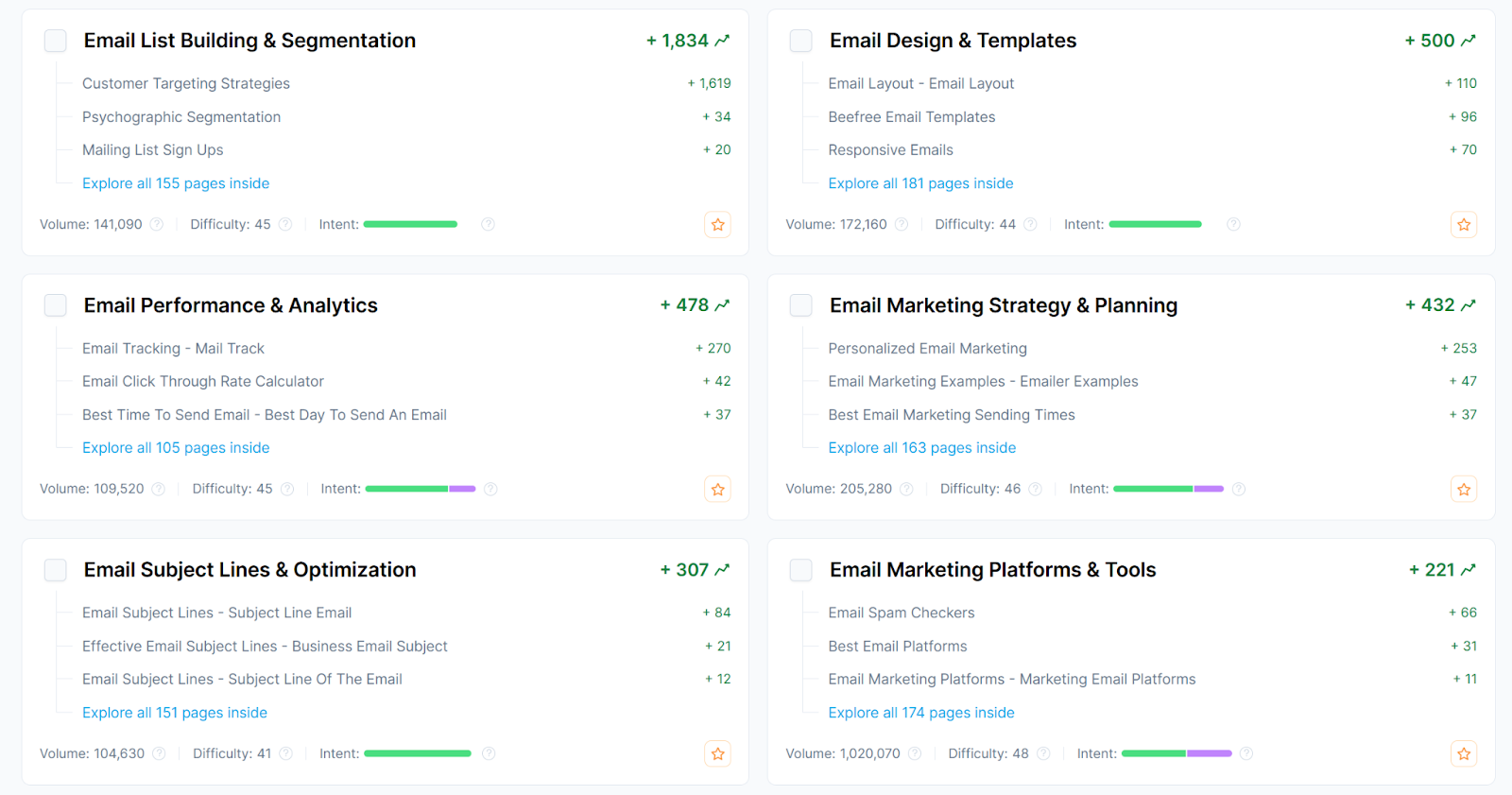1512x795 pixels.
Task: Select the Email Spam Checkers entry
Action: click(x=901, y=613)
